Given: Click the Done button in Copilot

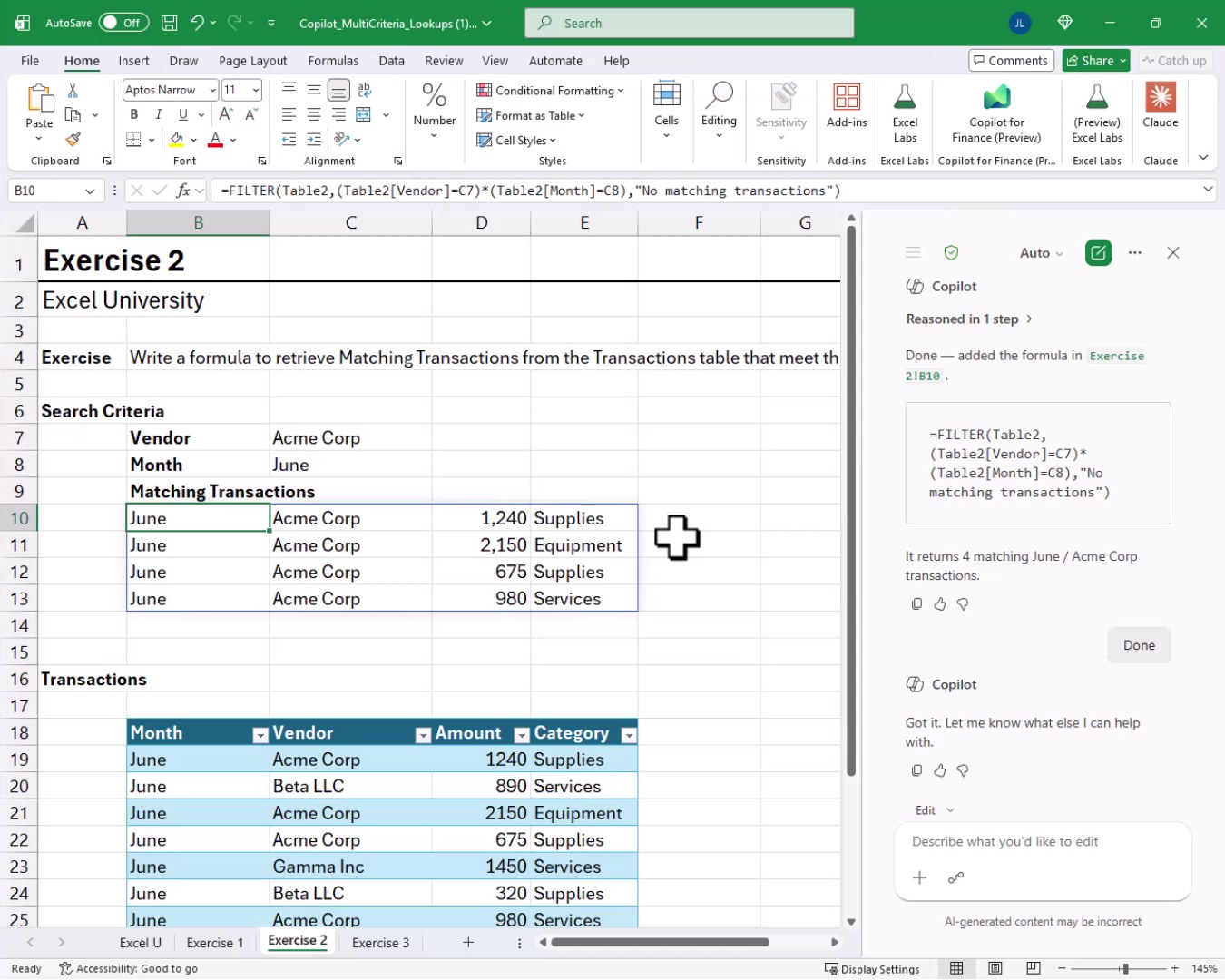Looking at the screenshot, I should click(x=1139, y=645).
